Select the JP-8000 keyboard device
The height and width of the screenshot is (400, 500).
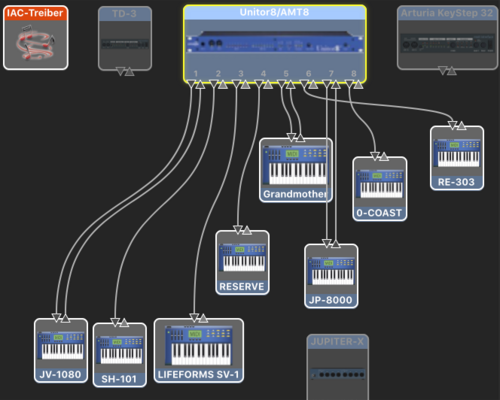[331, 276]
